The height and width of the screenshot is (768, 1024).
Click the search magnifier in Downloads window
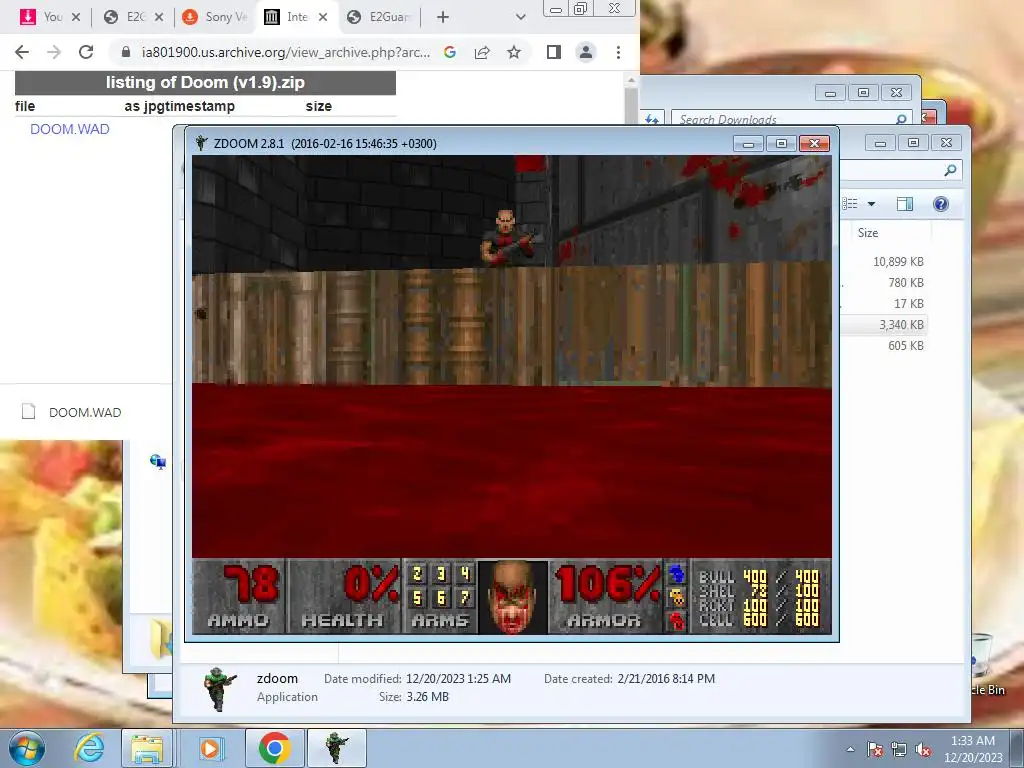pyautogui.click(x=901, y=120)
